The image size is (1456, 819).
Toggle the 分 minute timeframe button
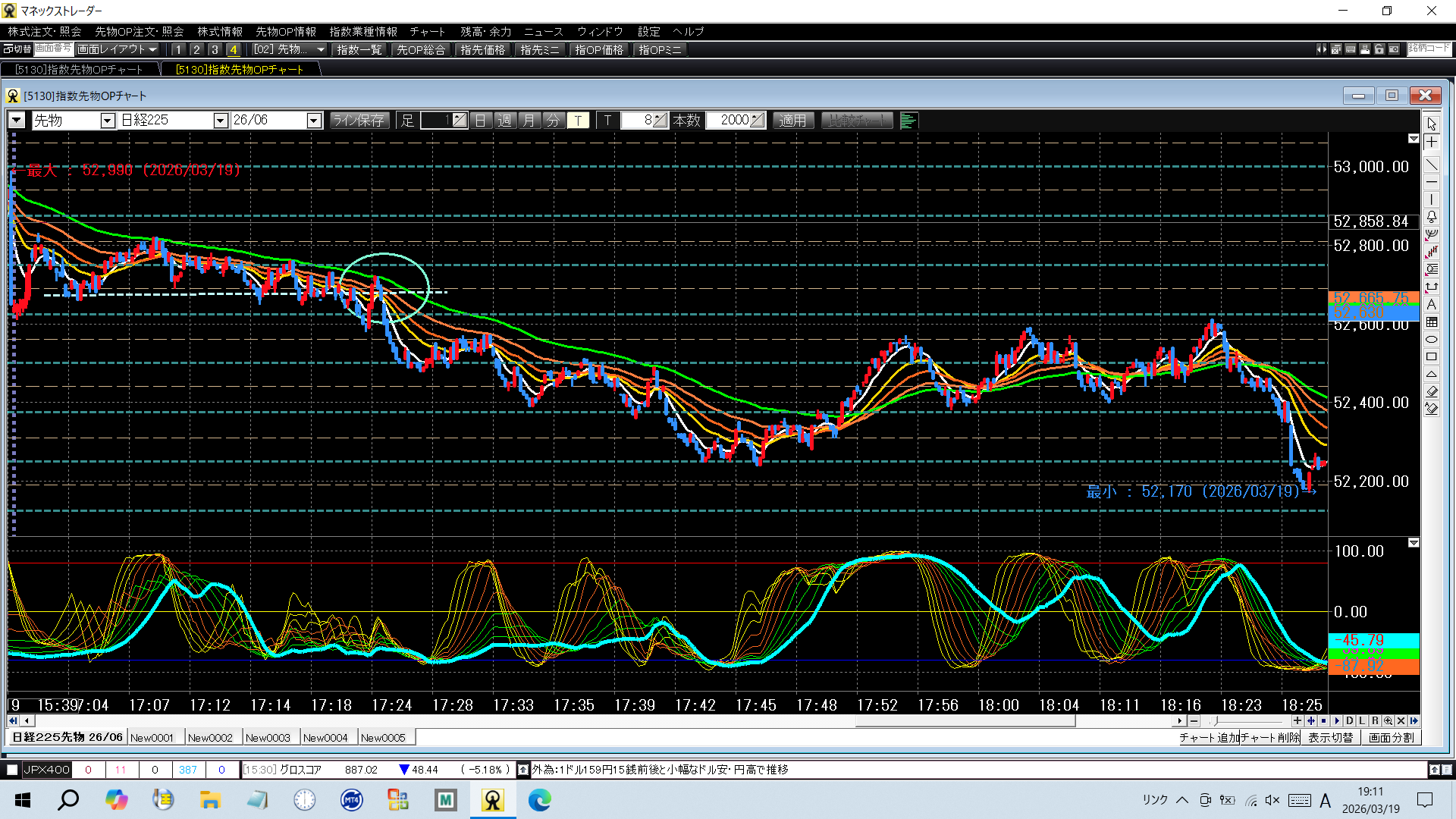[554, 121]
